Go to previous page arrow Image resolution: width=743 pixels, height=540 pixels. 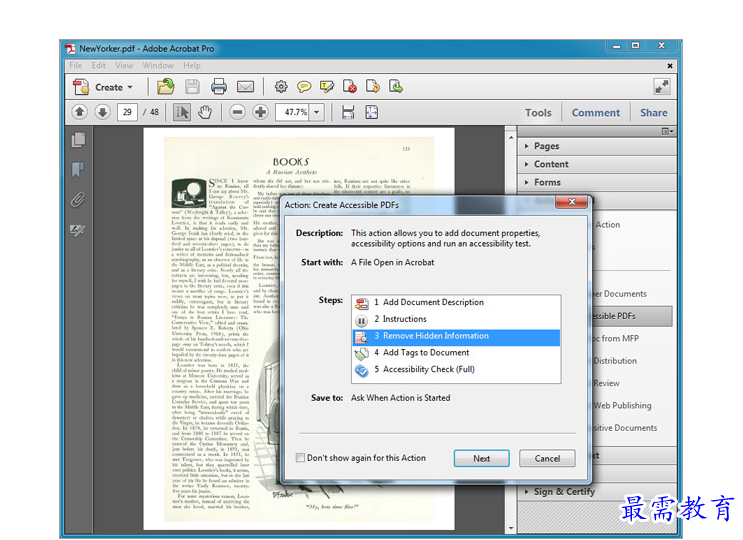pyautogui.click(x=80, y=112)
